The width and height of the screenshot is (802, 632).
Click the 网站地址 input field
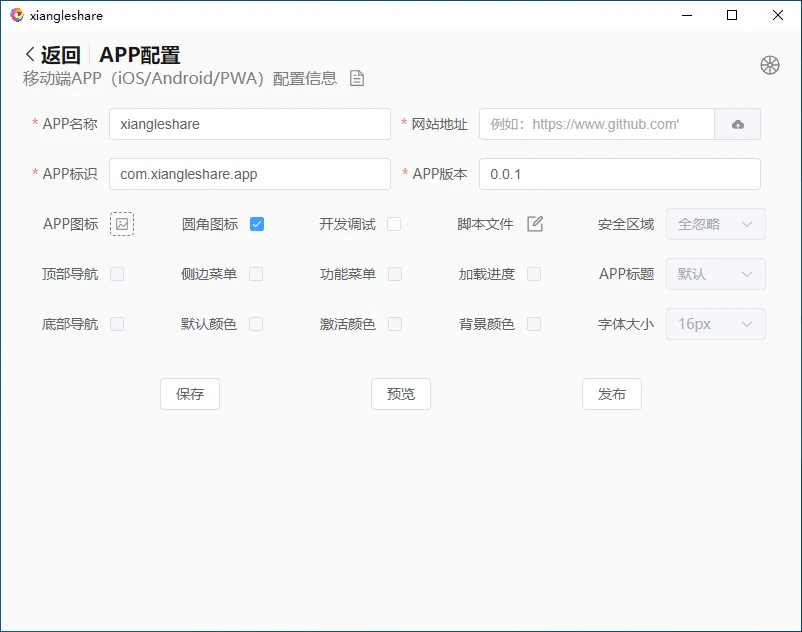point(597,124)
